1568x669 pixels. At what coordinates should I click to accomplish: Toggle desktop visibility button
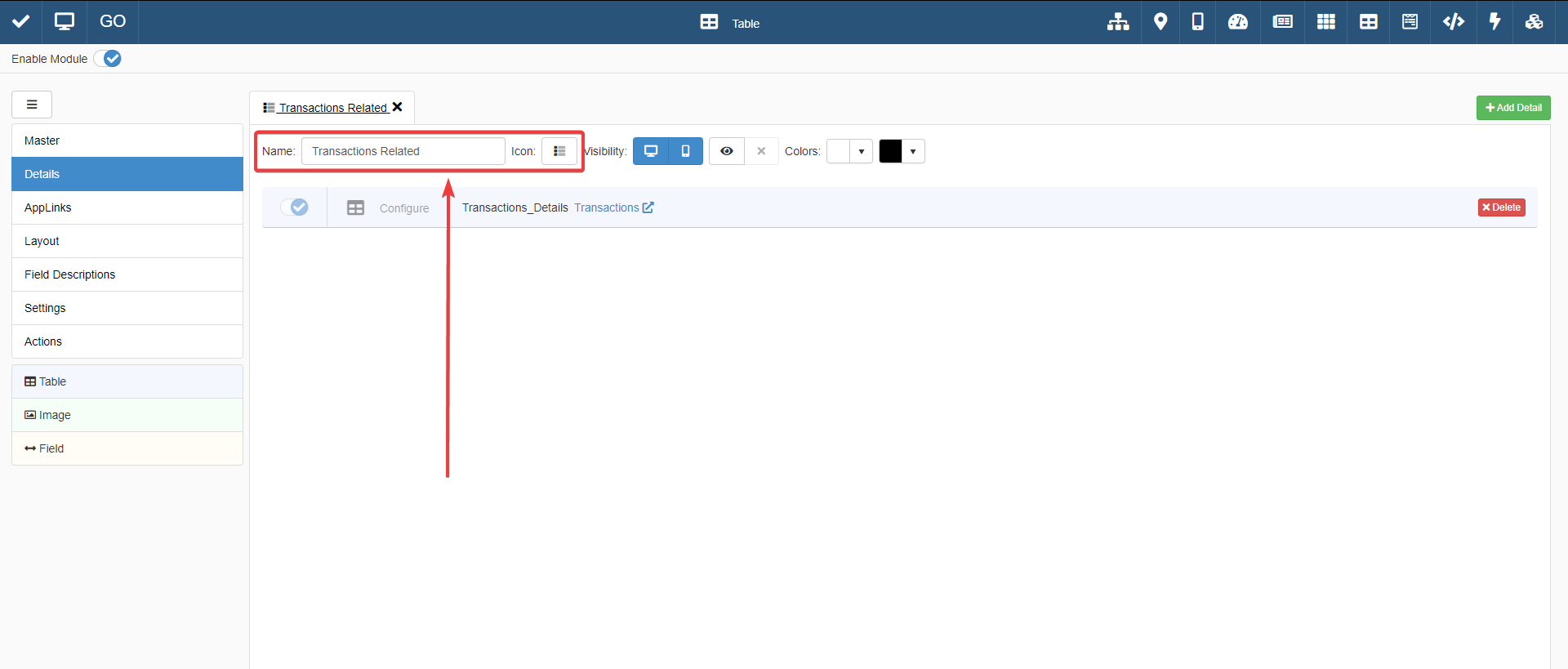[651, 151]
